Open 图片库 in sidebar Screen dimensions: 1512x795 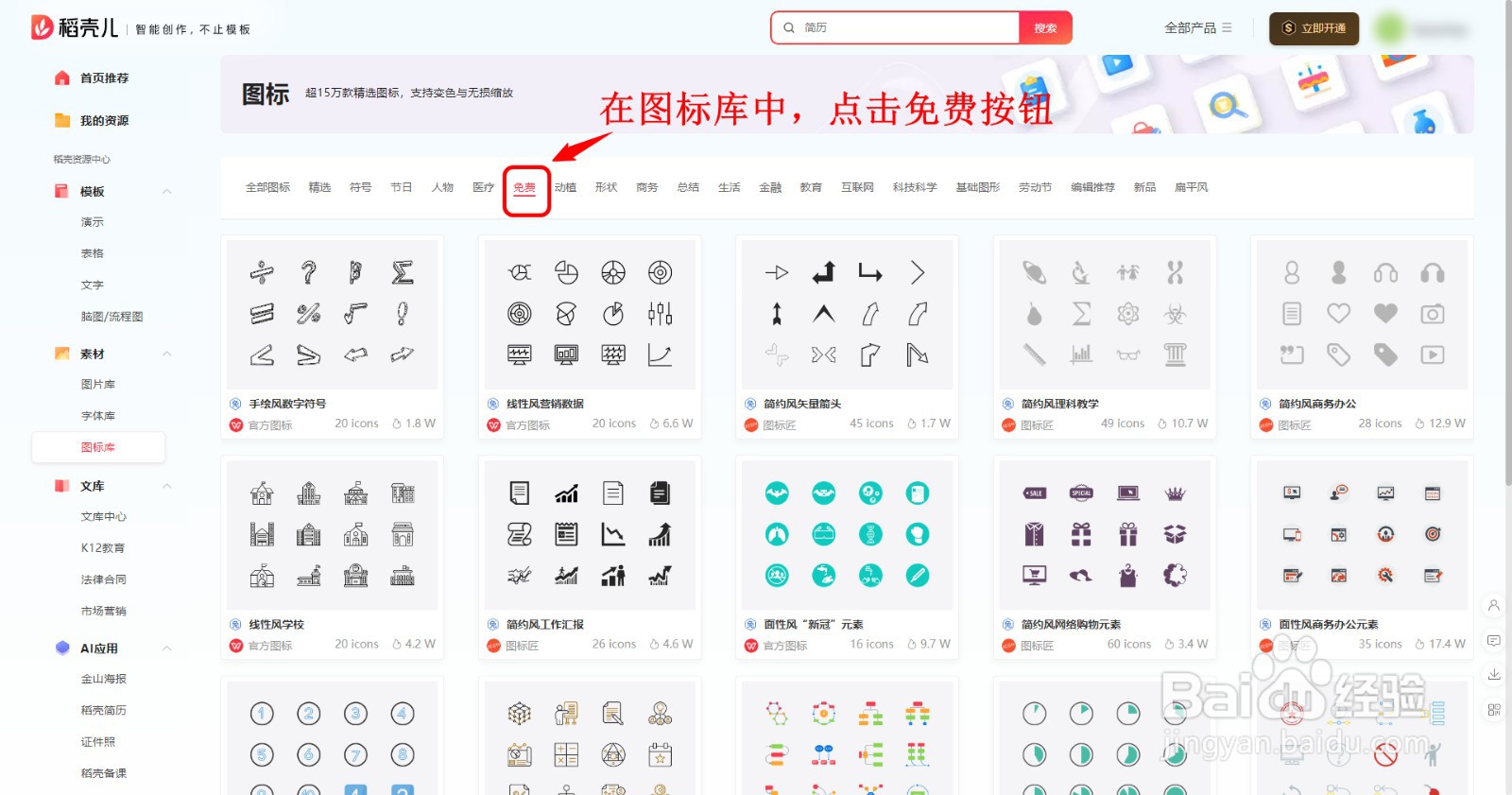point(98,385)
